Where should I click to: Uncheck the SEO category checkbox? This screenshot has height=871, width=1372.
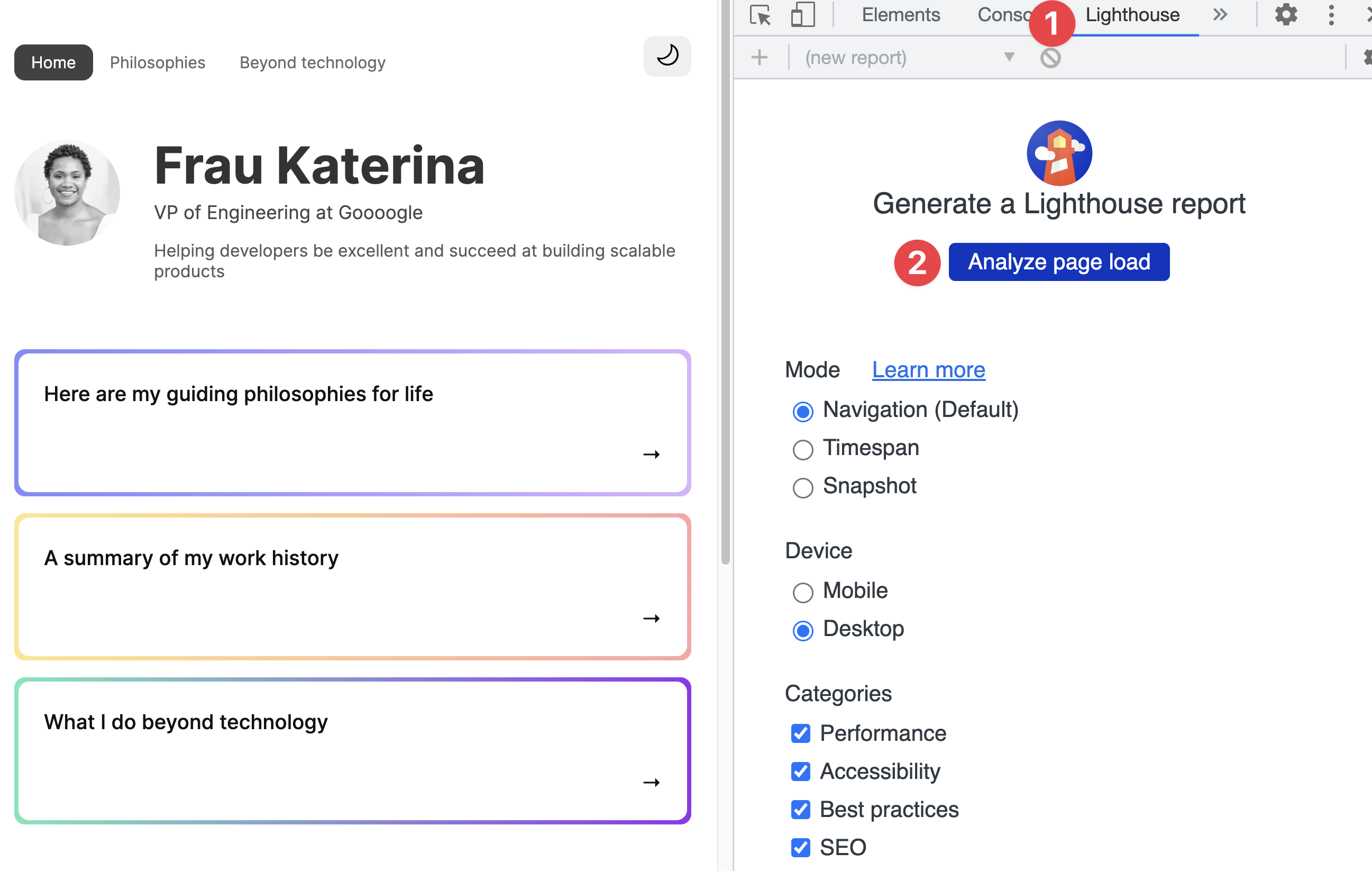[801, 848]
